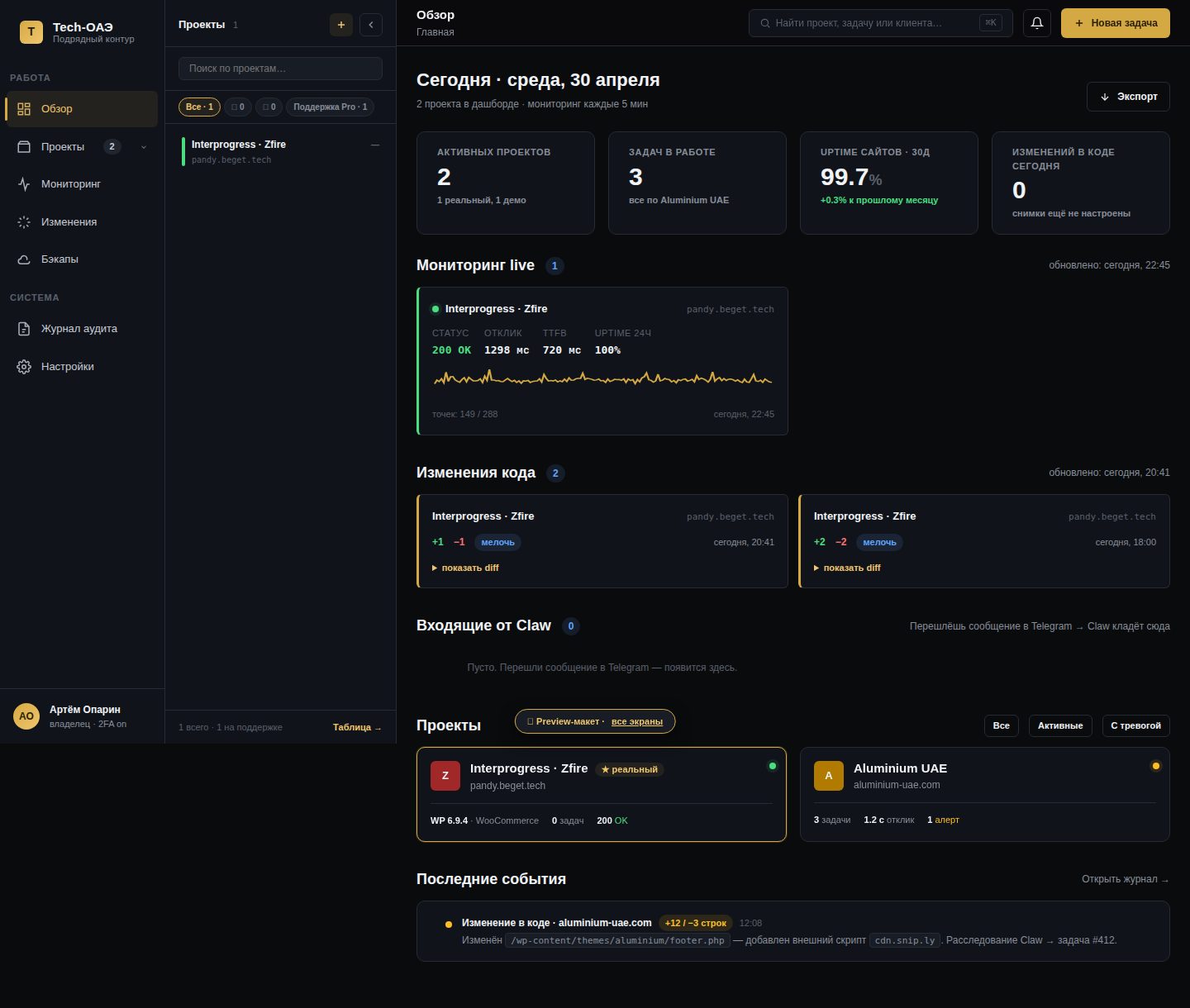Click the red Z avatar of Interprogress
Viewport: 1190px width, 1008px height.
[445, 776]
